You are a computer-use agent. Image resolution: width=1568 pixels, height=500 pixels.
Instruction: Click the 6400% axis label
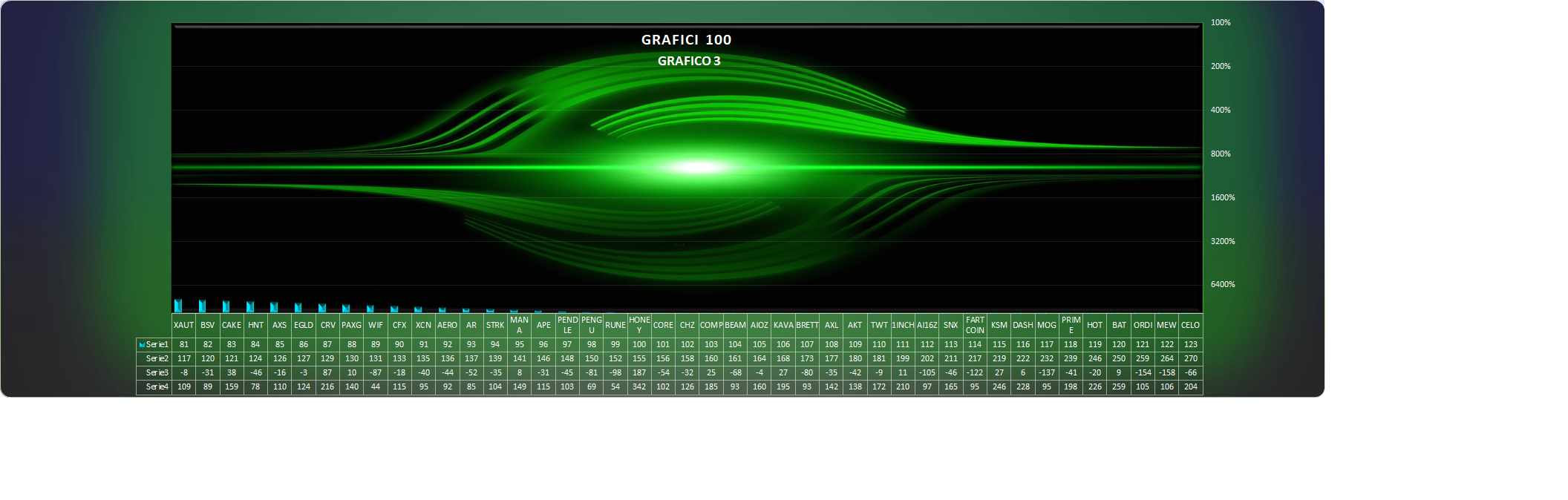[1222, 285]
